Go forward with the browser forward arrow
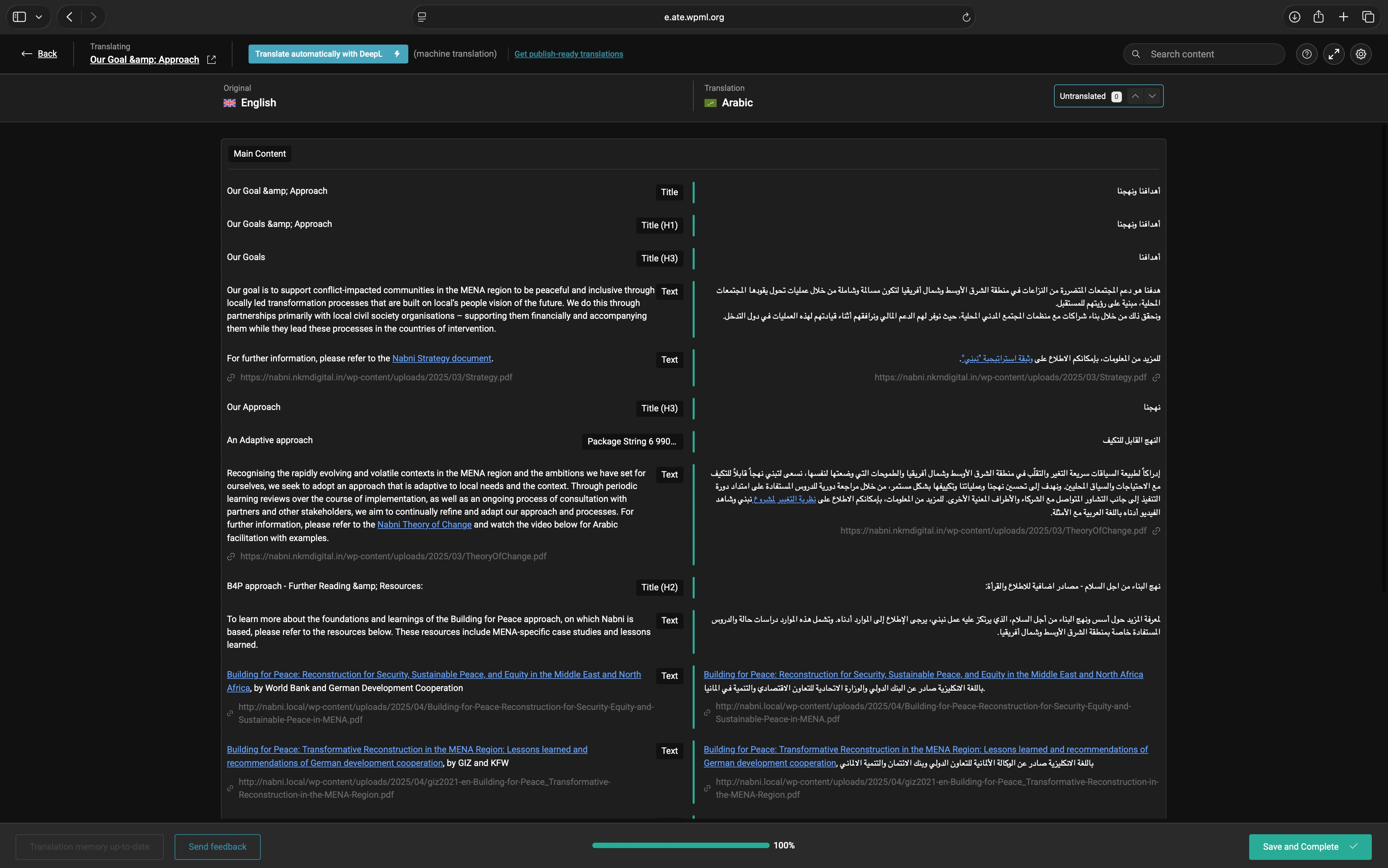This screenshot has width=1388, height=868. point(93,17)
